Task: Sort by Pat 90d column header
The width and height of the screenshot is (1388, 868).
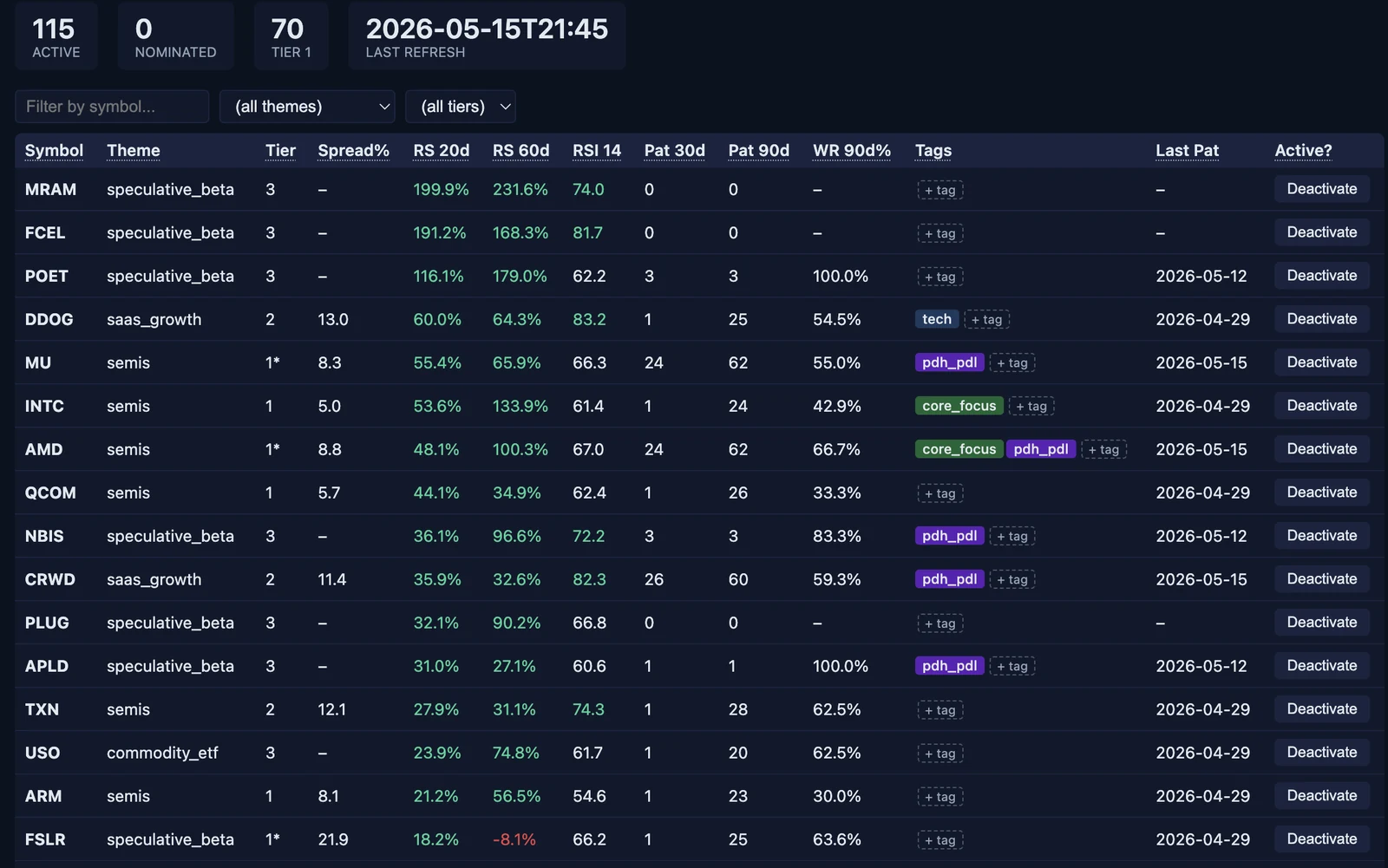Action: pyautogui.click(x=758, y=150)
